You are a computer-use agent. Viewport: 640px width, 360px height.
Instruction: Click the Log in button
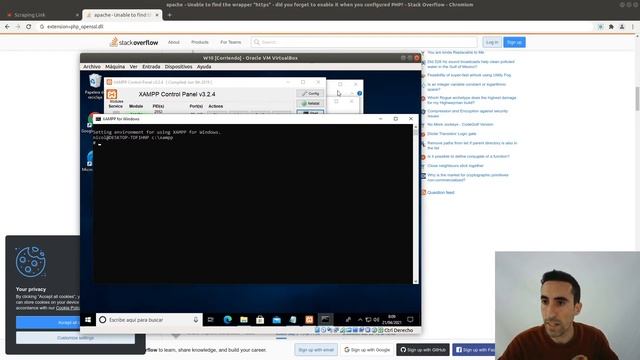492,42
